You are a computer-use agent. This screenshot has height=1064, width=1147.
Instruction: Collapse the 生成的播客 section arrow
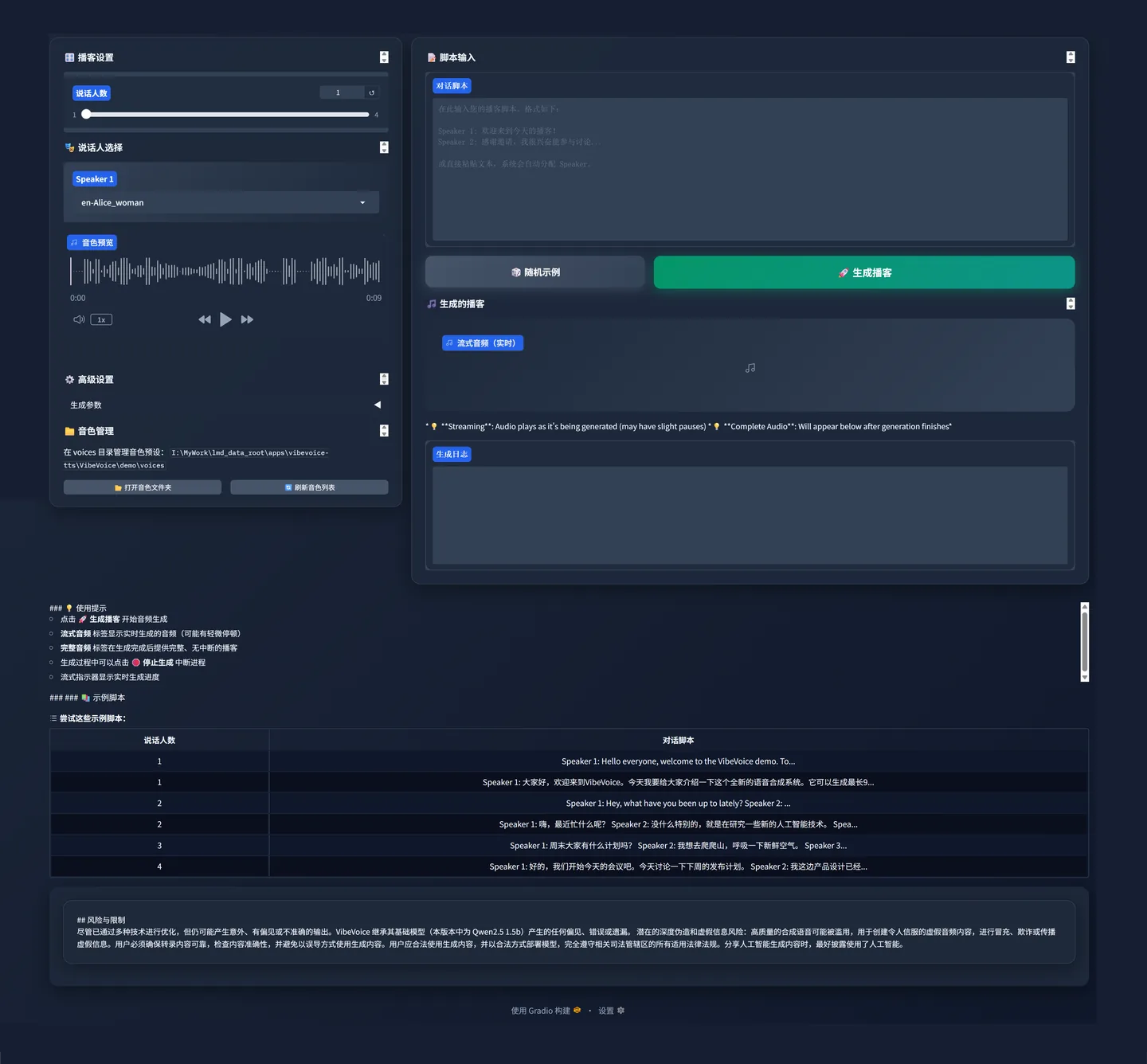(1071, 303)
